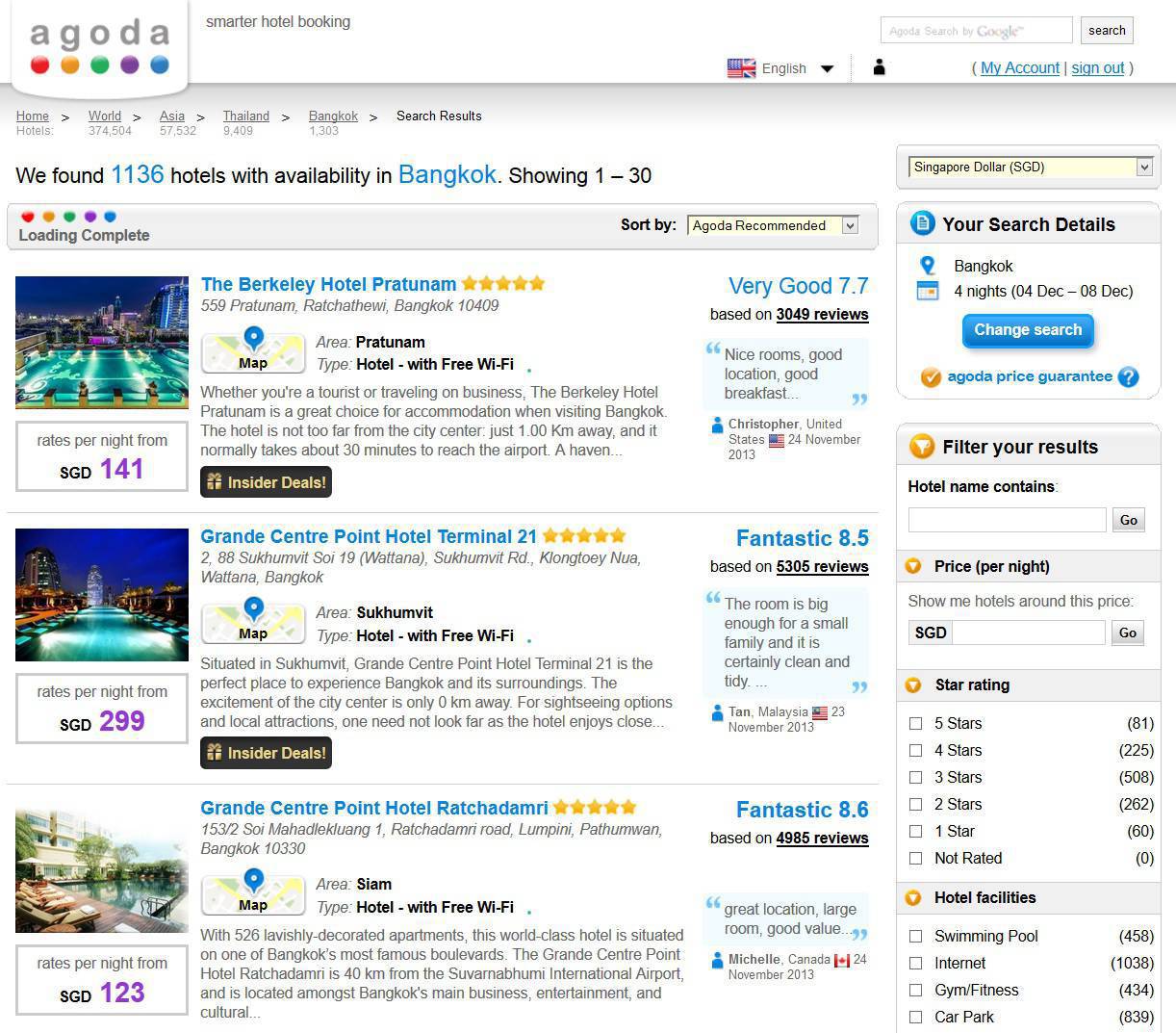The image size is (1176, 1033).
Task: Select the 1 Star checkbox
Action: [x=916, y=831]
